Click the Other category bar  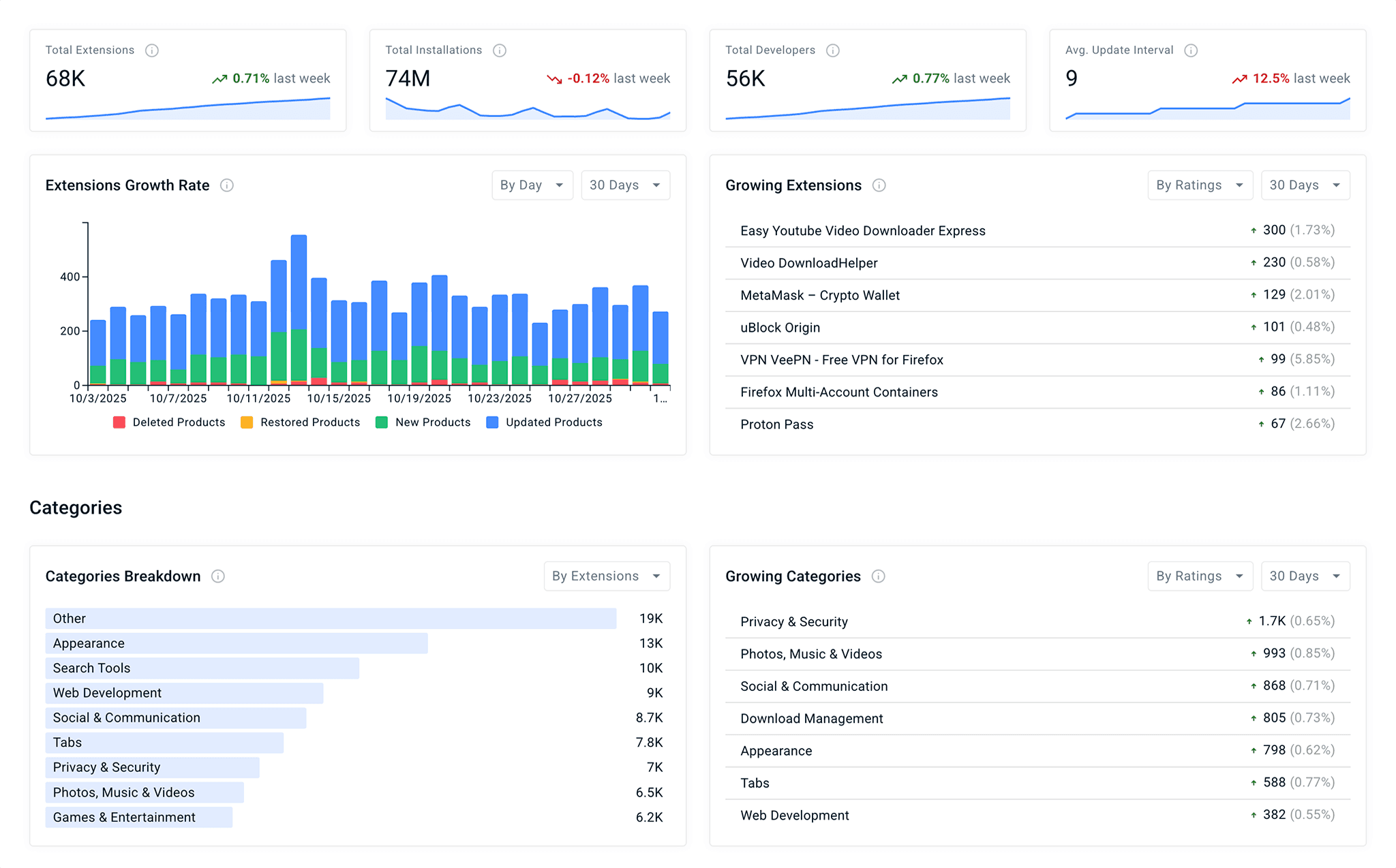[x=329, y=618]
